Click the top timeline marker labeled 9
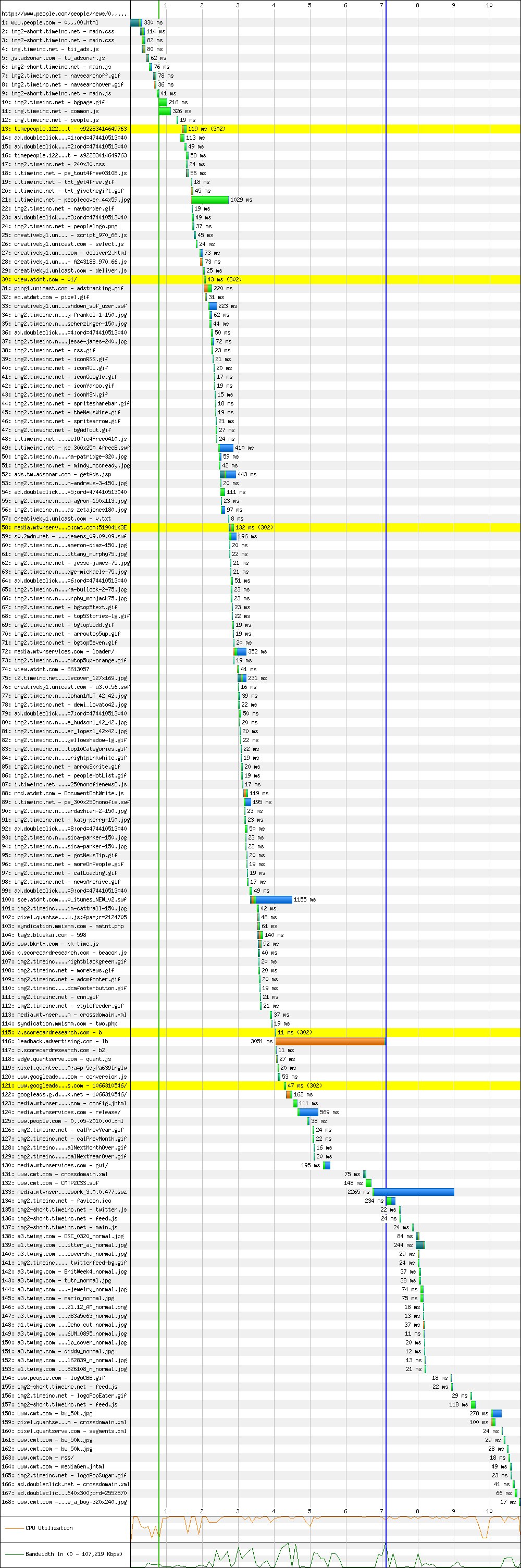 [453, 5]
